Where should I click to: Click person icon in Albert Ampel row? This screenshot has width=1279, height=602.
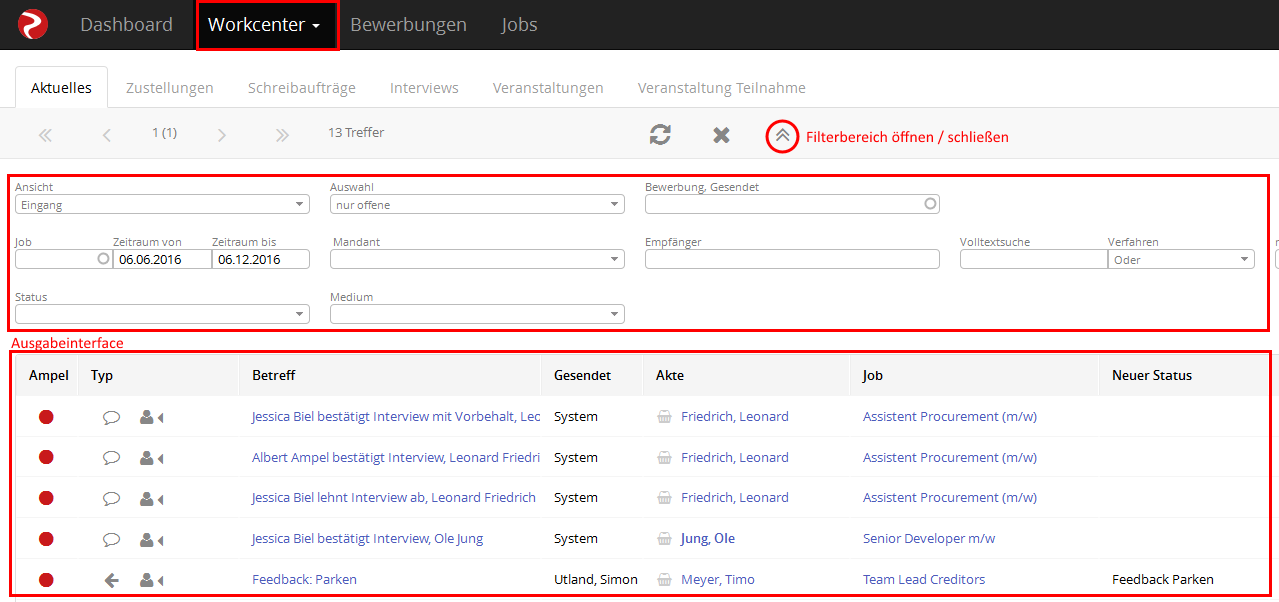[151, 458]
